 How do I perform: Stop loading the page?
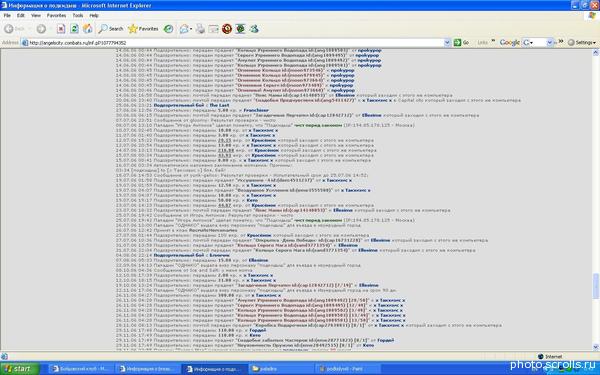(61, 29)
